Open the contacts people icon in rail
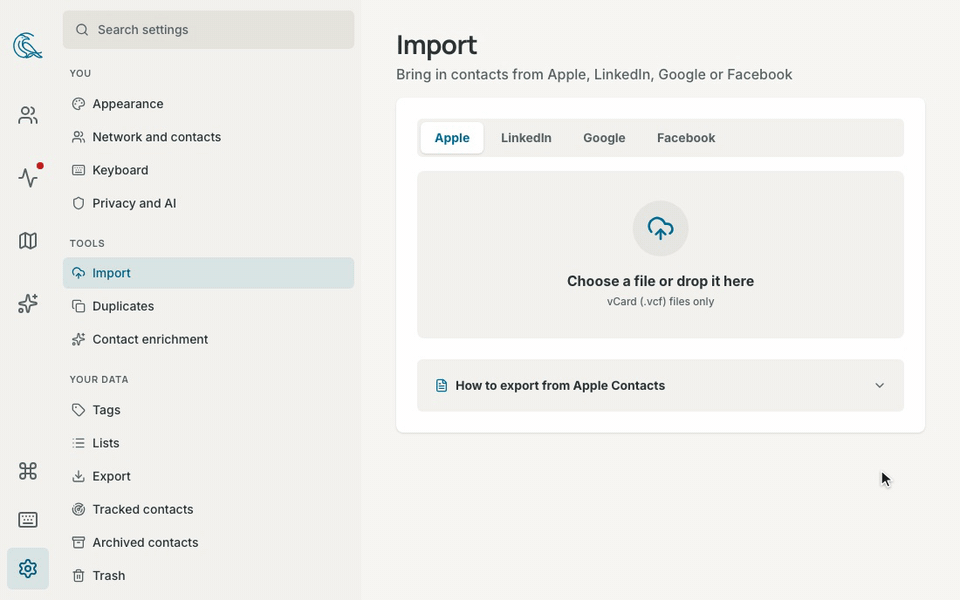Viewport: 960px width, 600px height. pos(28,115)
